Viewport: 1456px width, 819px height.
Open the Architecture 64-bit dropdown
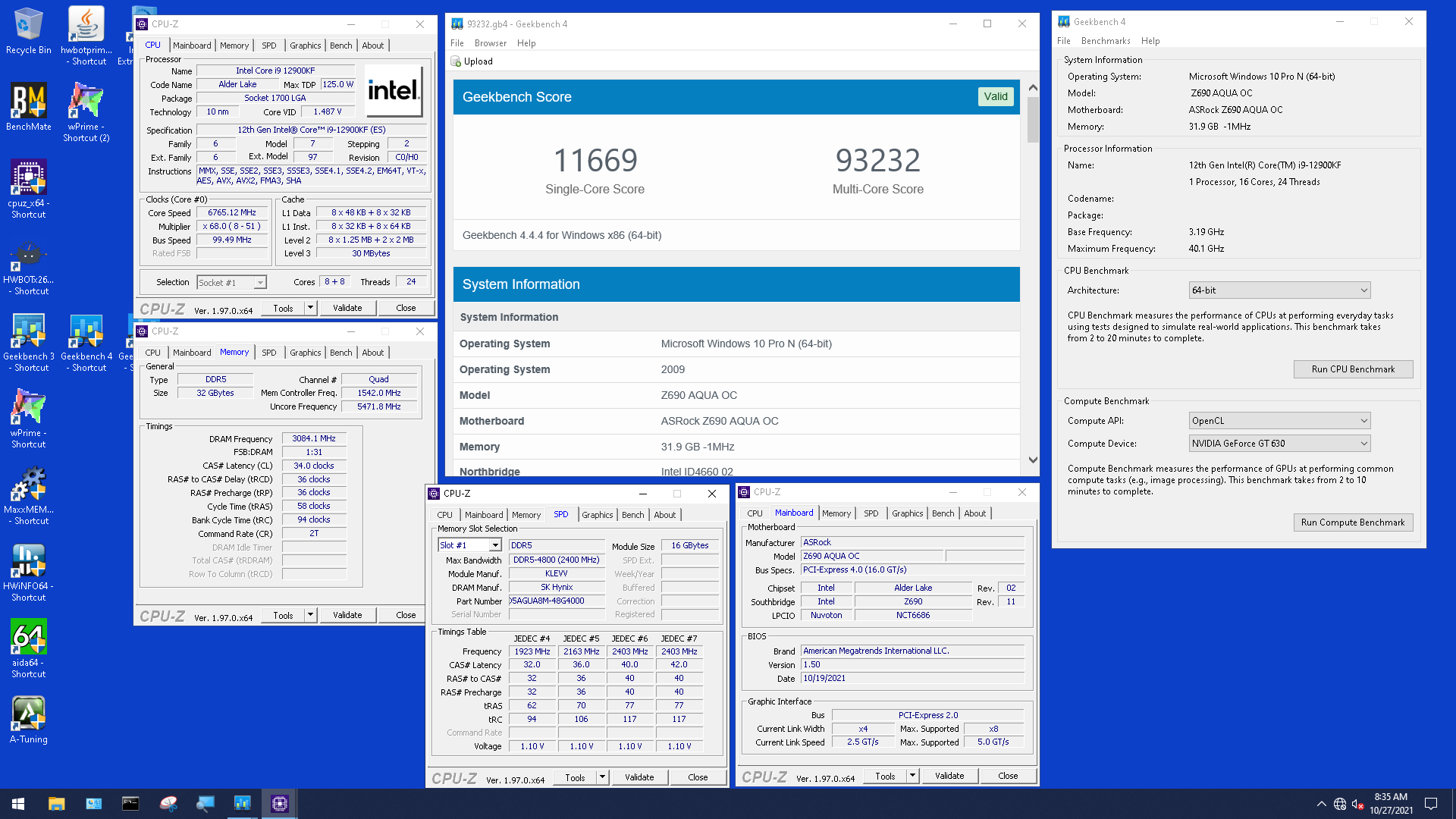tap(1279, 290)
